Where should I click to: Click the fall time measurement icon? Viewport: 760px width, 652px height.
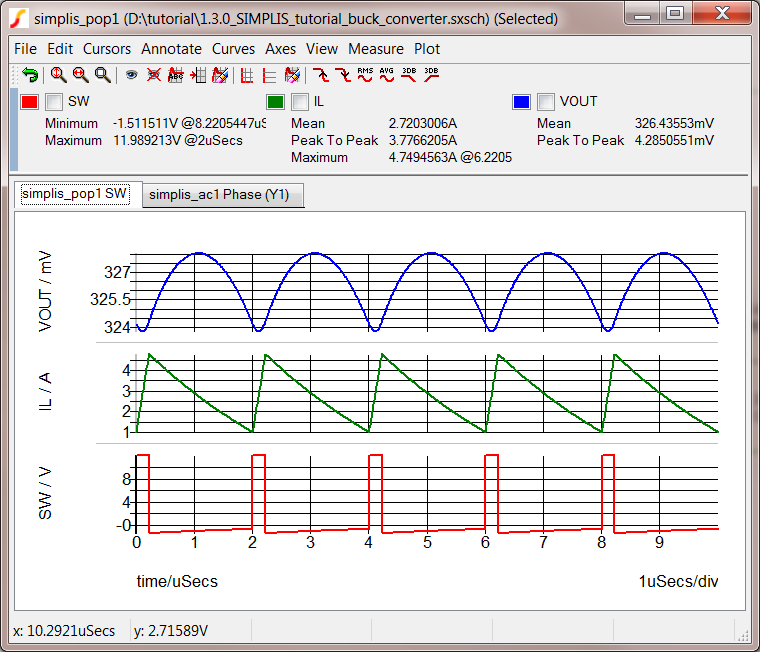pyautogui.click(x=343, y=75)
